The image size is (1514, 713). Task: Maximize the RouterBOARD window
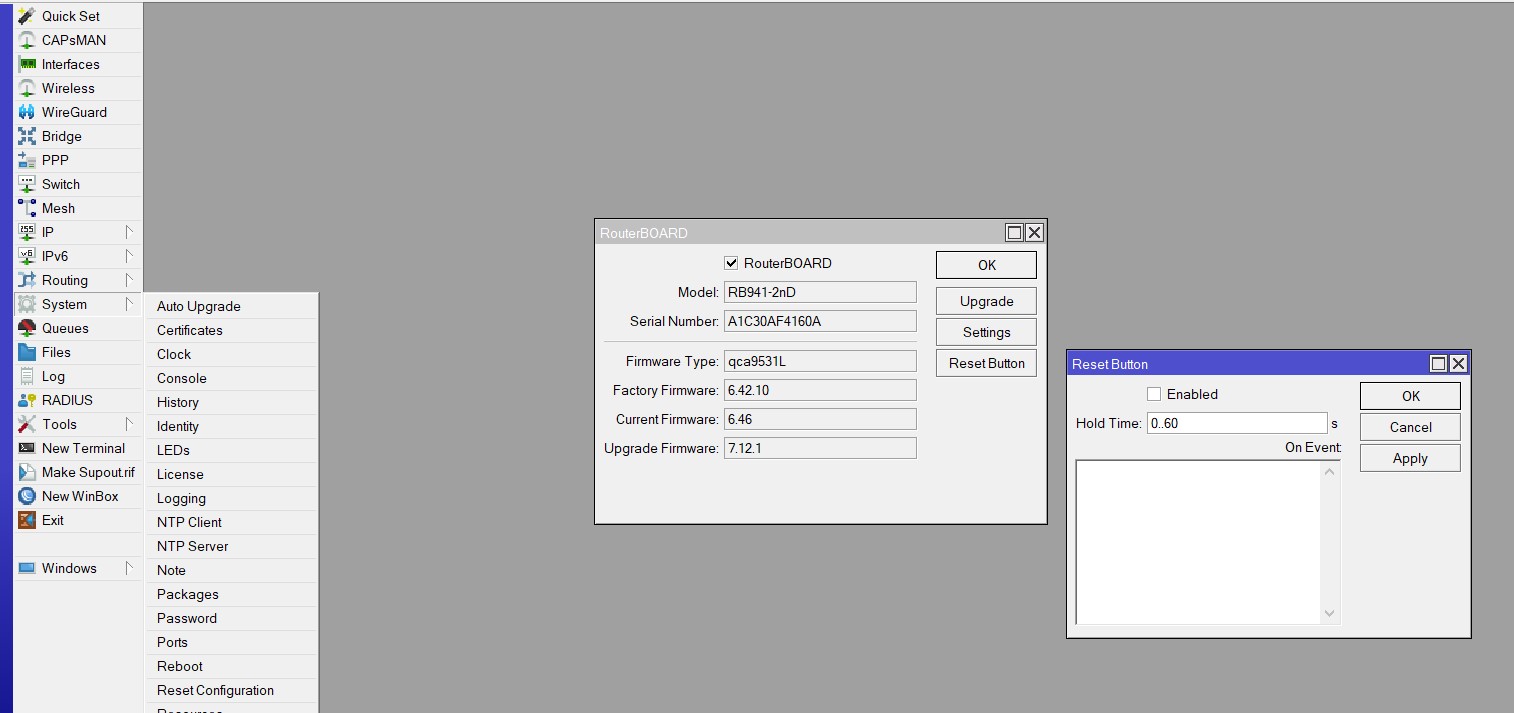click(x=1014, y=233)
